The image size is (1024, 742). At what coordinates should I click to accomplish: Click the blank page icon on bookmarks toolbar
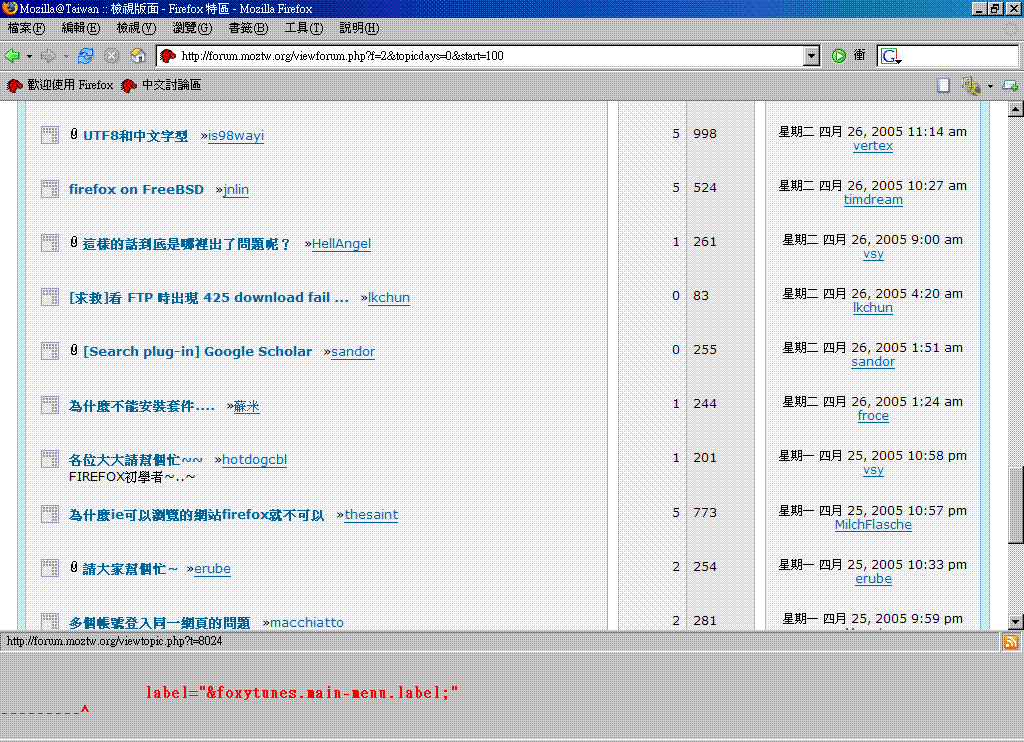pos(943,86)
